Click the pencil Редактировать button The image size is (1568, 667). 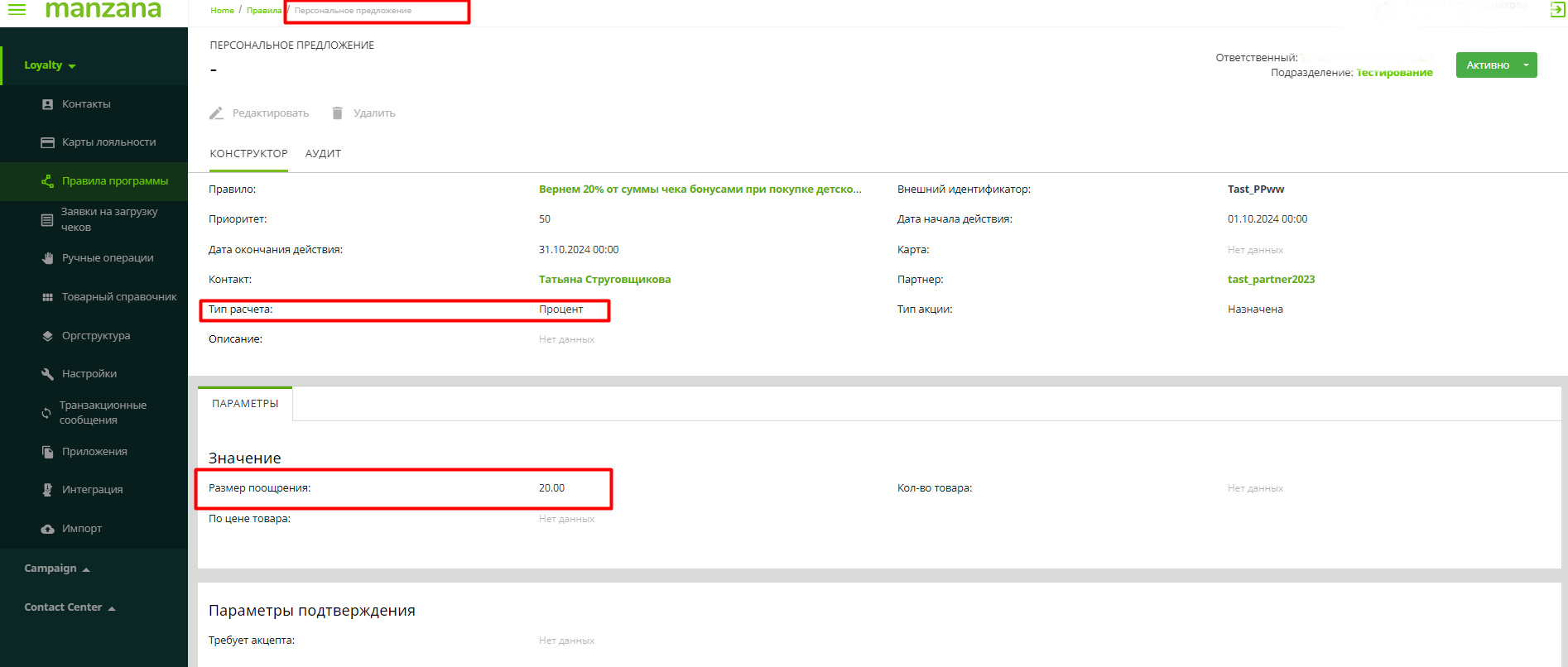coord(259,113)
